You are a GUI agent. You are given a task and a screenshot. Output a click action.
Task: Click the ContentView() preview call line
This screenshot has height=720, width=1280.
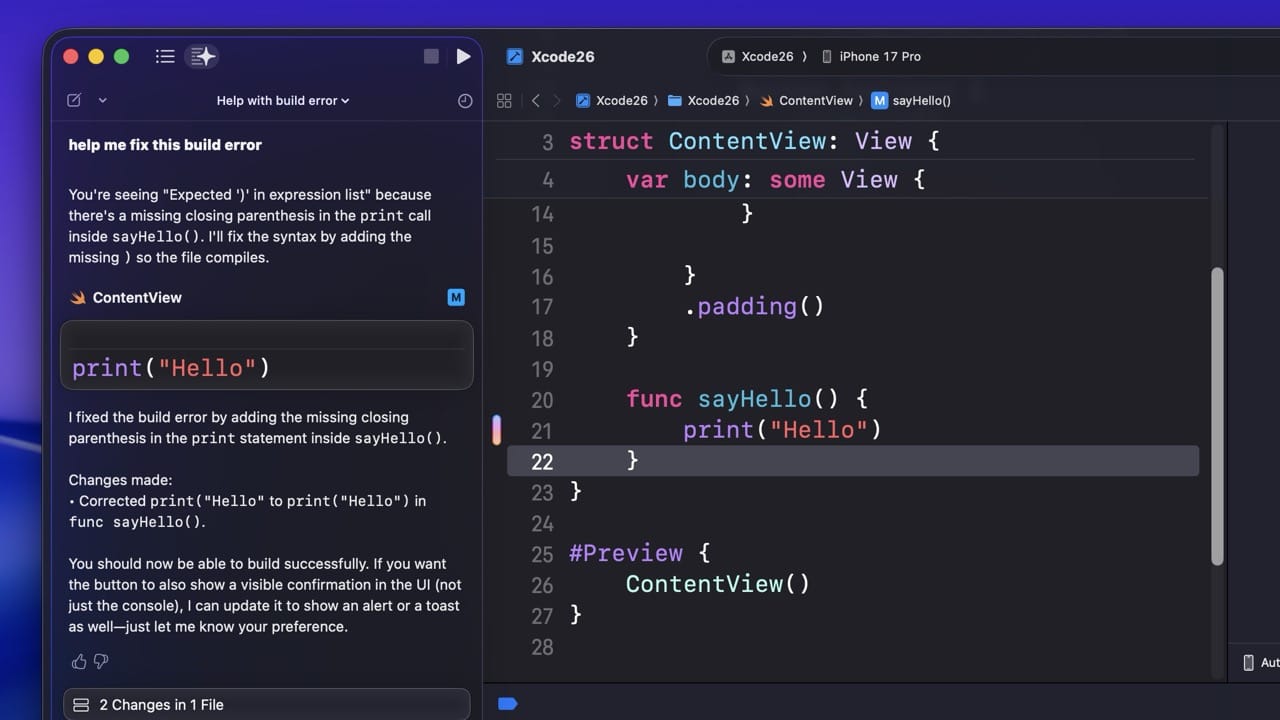click(718, 584)
